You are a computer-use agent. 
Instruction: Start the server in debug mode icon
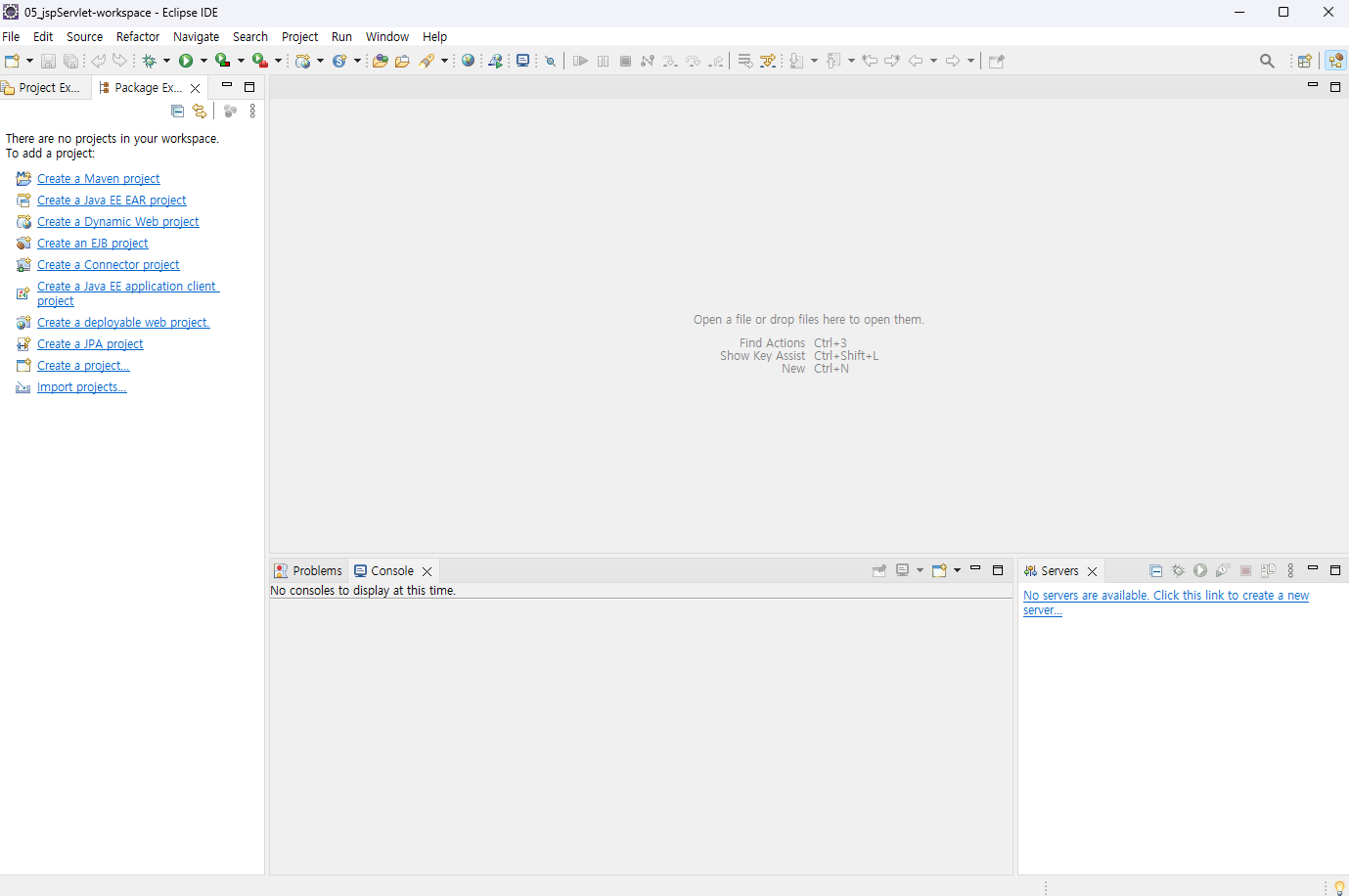[x=1178, y=570]
